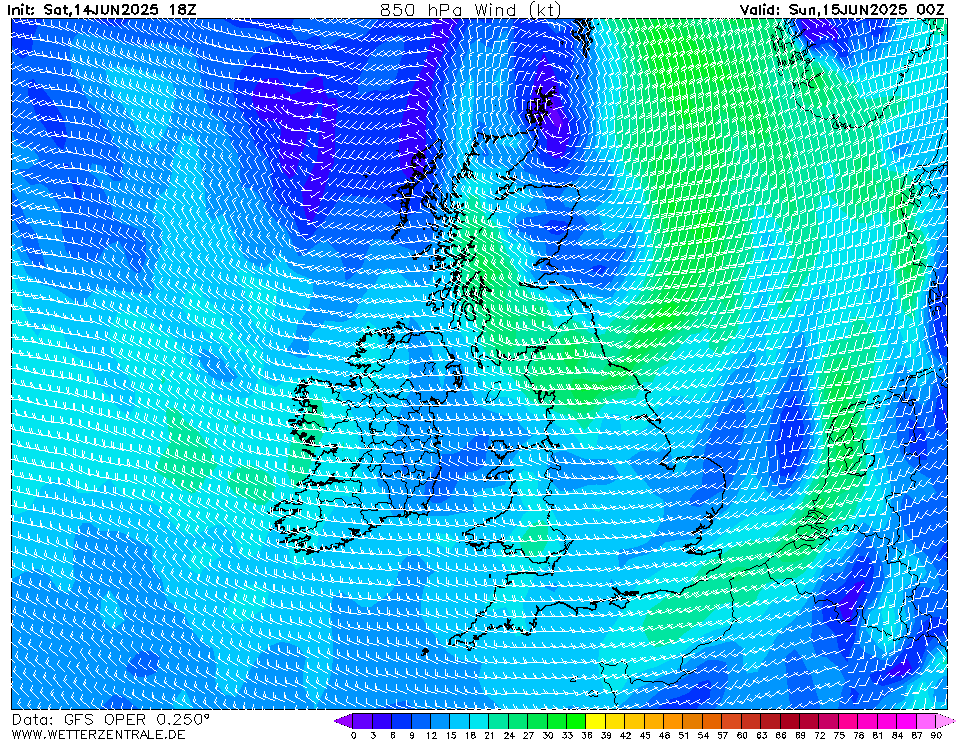Click the pink right arrow of the color scale

[946, 721]
